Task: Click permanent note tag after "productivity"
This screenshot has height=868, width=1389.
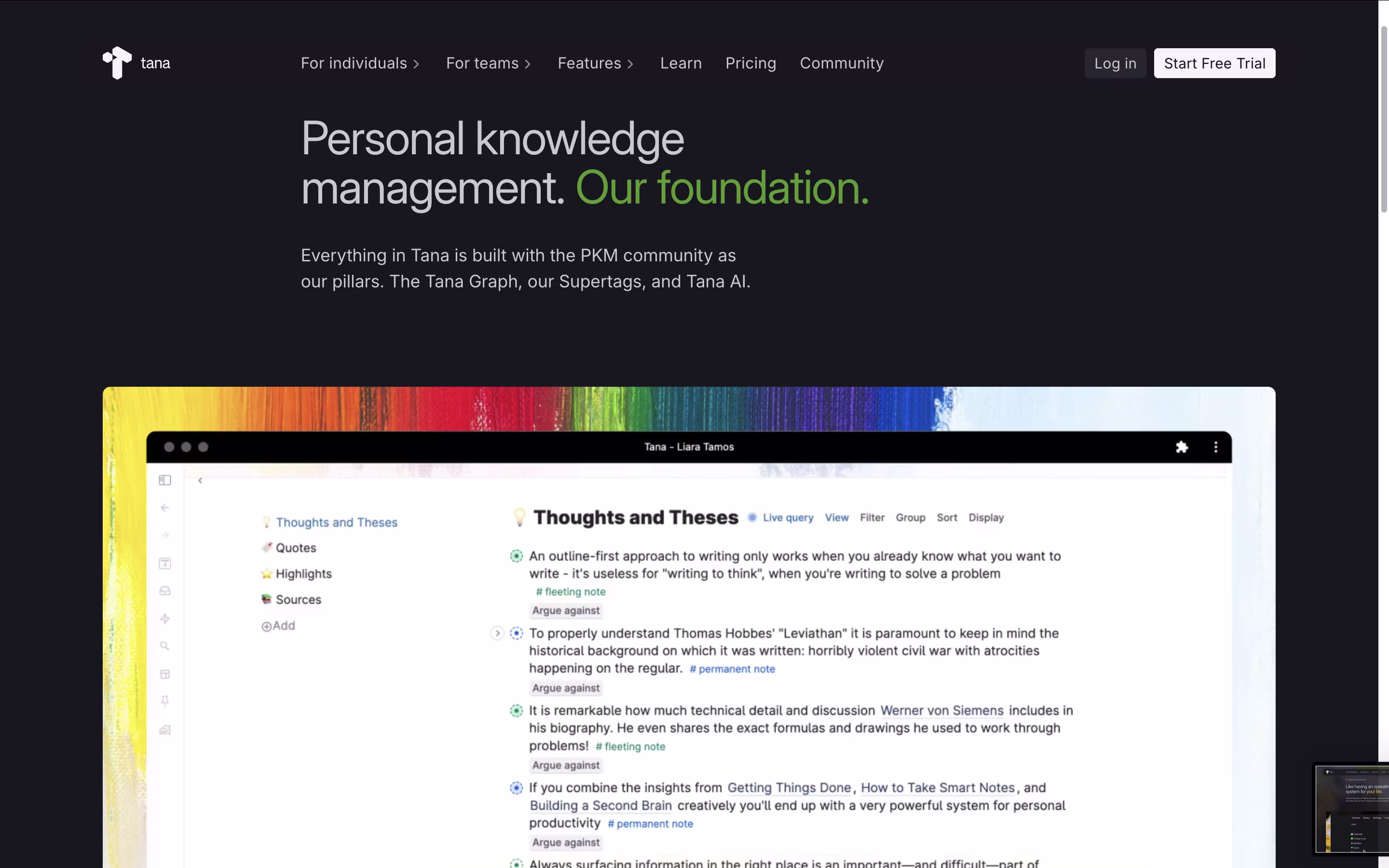Action: click(650, 824)
